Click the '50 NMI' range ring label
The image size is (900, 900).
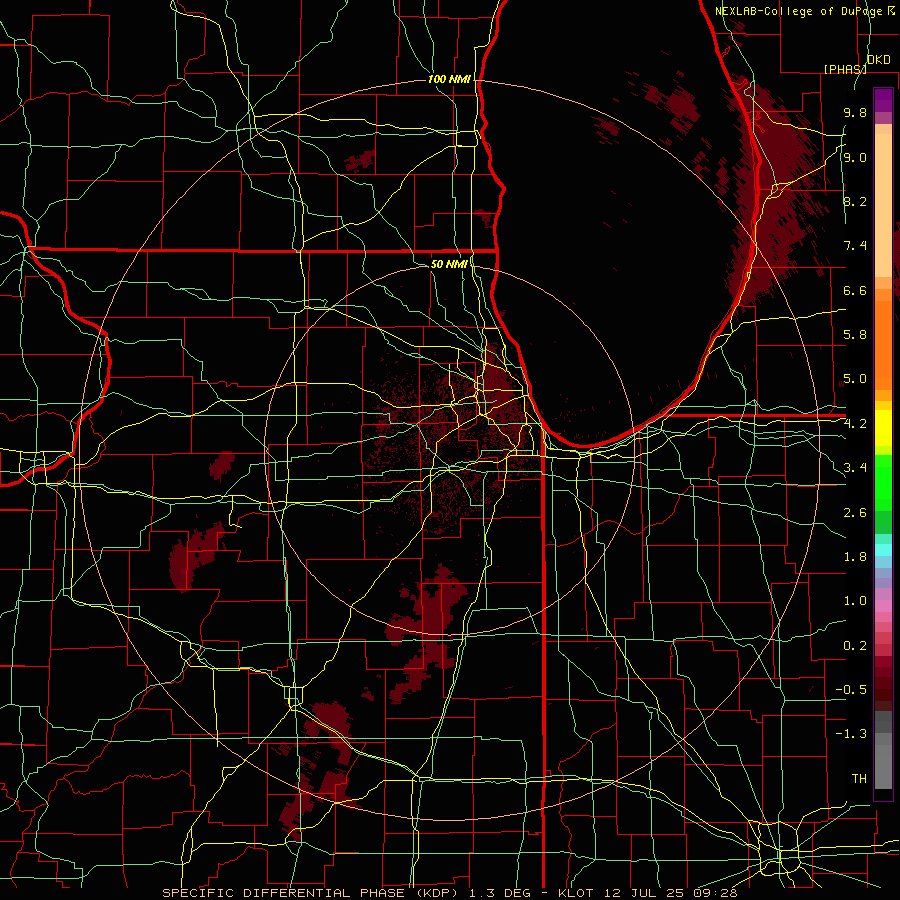[x=449, y=264]
